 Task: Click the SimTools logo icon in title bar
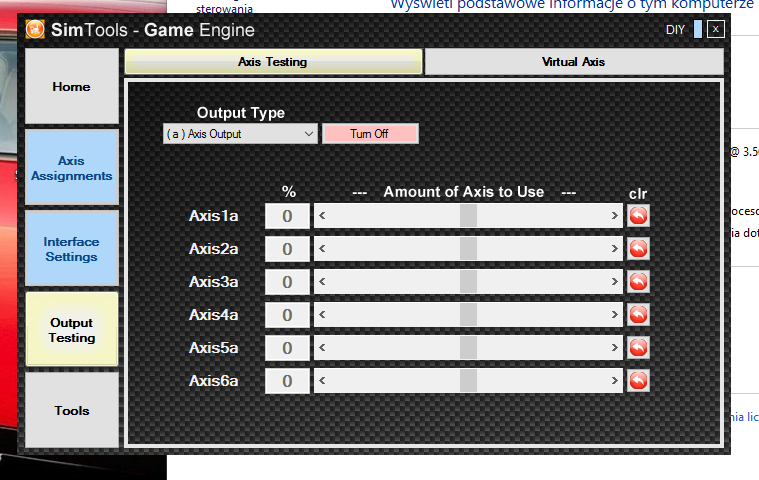[x=35, y=29]
